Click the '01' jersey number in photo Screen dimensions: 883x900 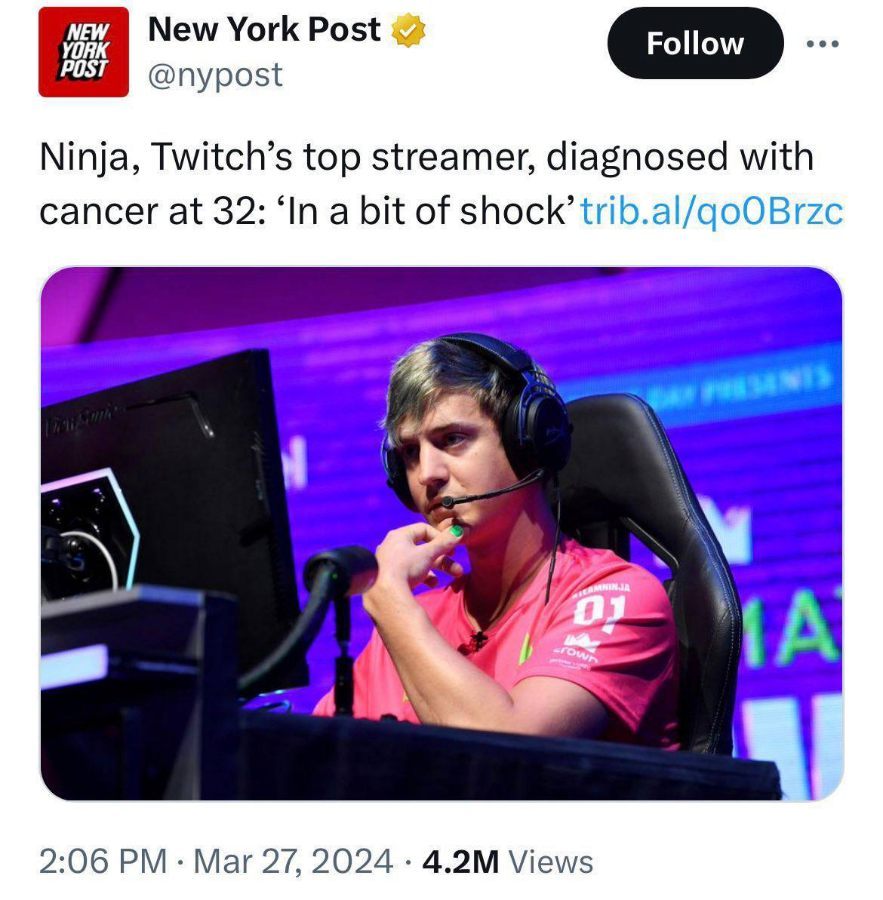[599, 612]
